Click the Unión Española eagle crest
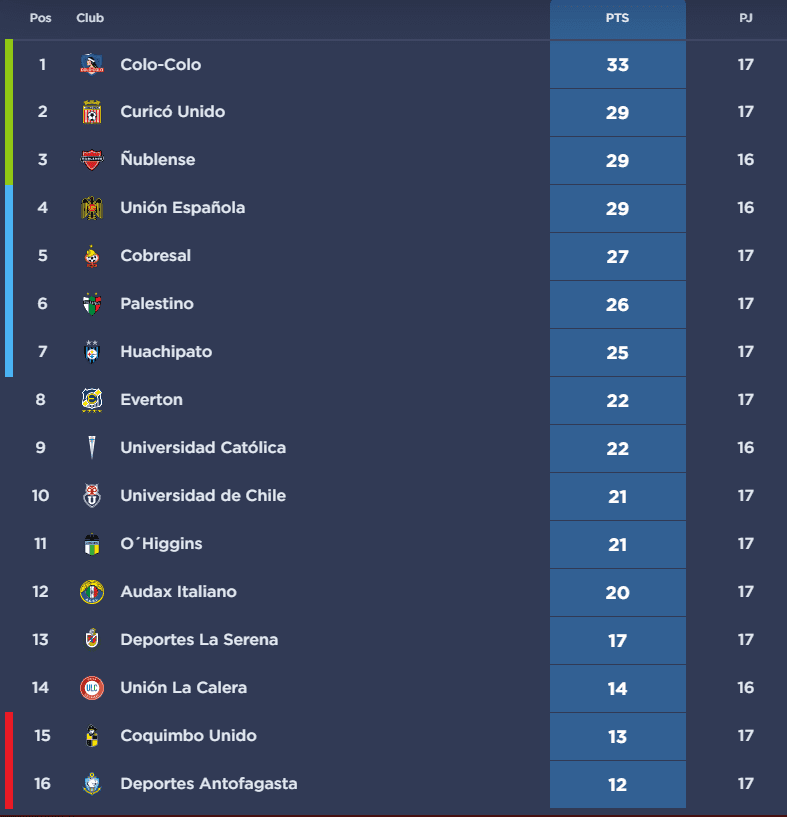This screenshot has width=787, height=817. pos(92,208)
